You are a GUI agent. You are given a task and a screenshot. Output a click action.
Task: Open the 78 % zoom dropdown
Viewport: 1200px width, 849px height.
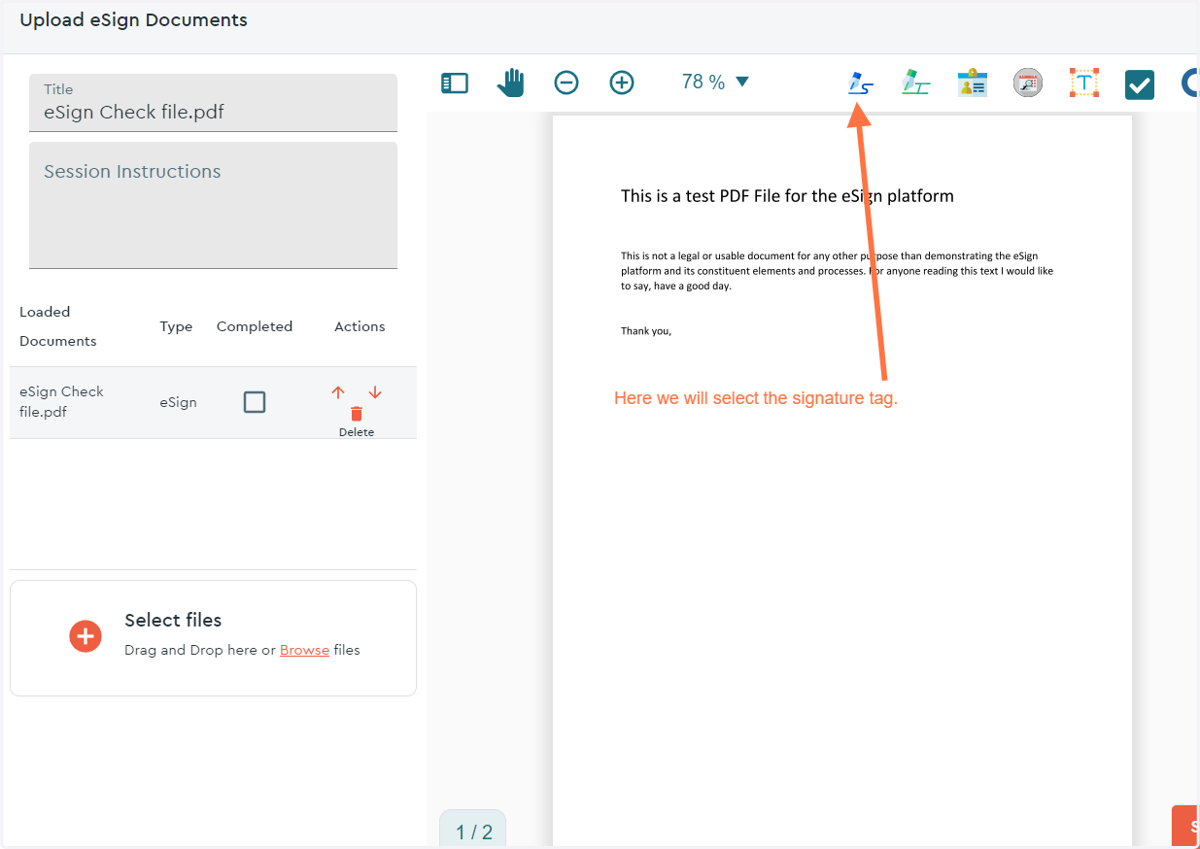pyautogui.click(x=715, y=82)
